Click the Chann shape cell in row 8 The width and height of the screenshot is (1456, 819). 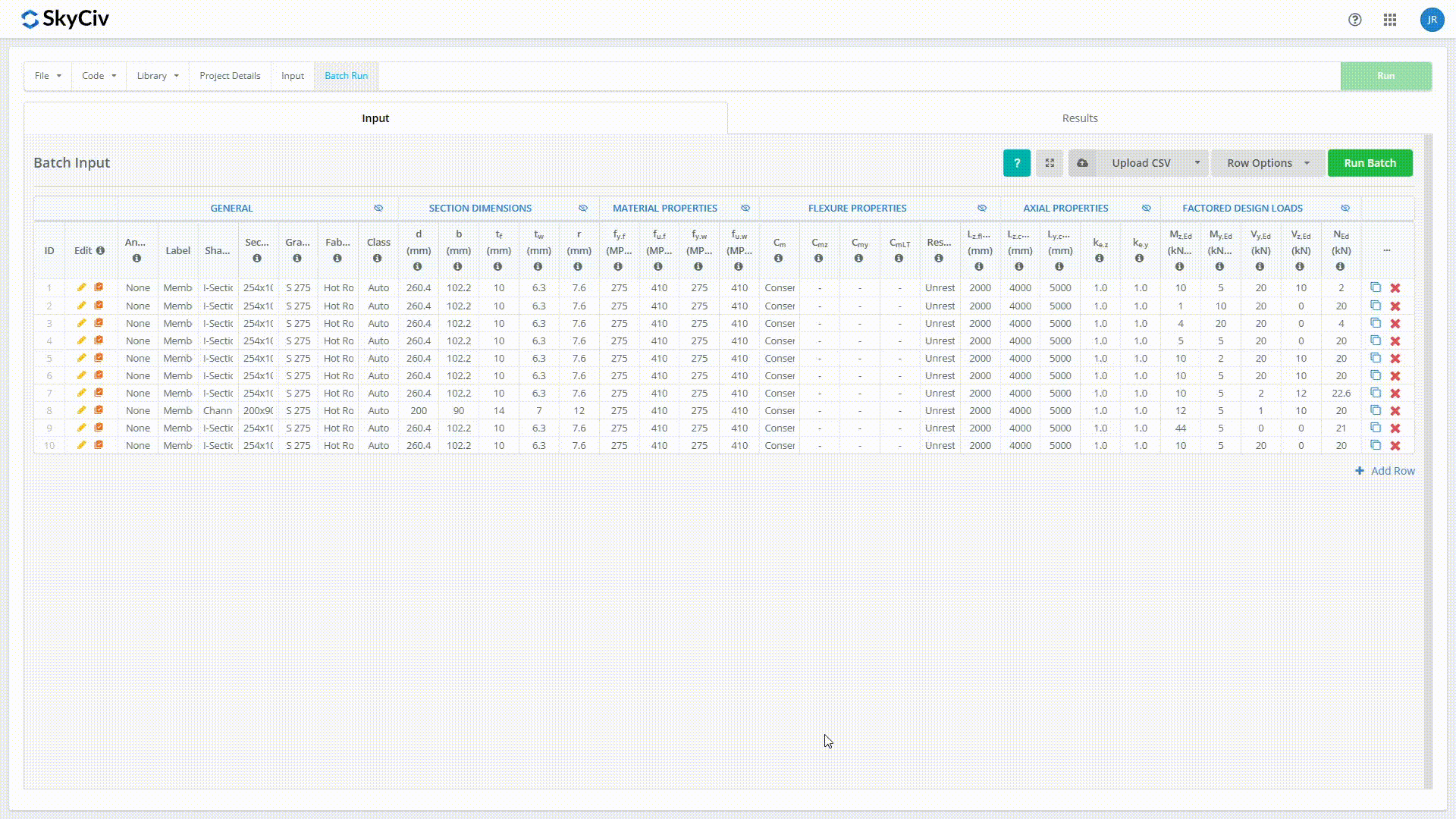pyautogui.click(x=218, y=411)
